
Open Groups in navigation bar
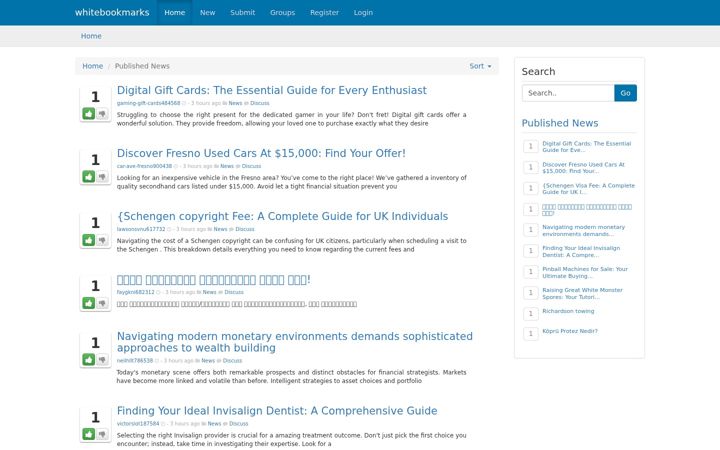click(282, 12)
